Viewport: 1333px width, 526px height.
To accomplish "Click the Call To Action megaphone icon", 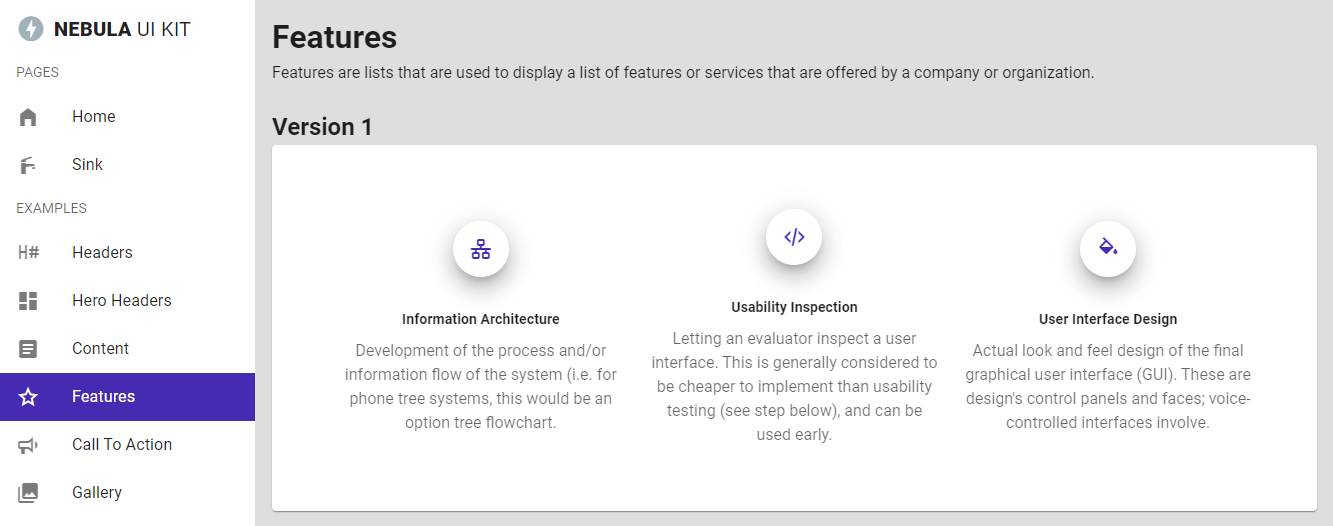I will [28, 445].
